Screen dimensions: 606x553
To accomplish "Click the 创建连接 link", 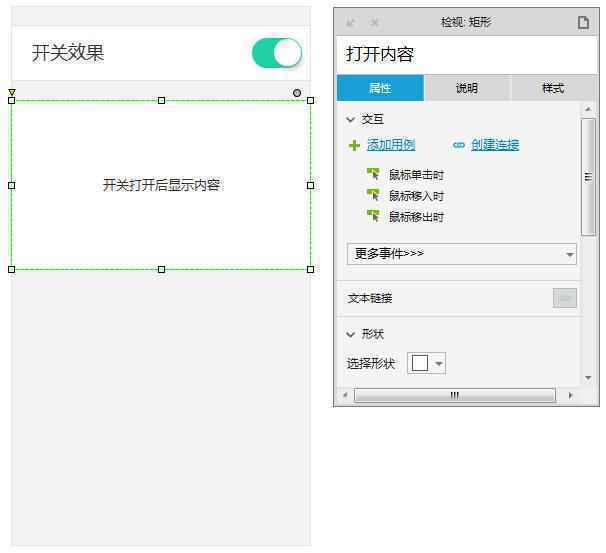I will [495, 145].
